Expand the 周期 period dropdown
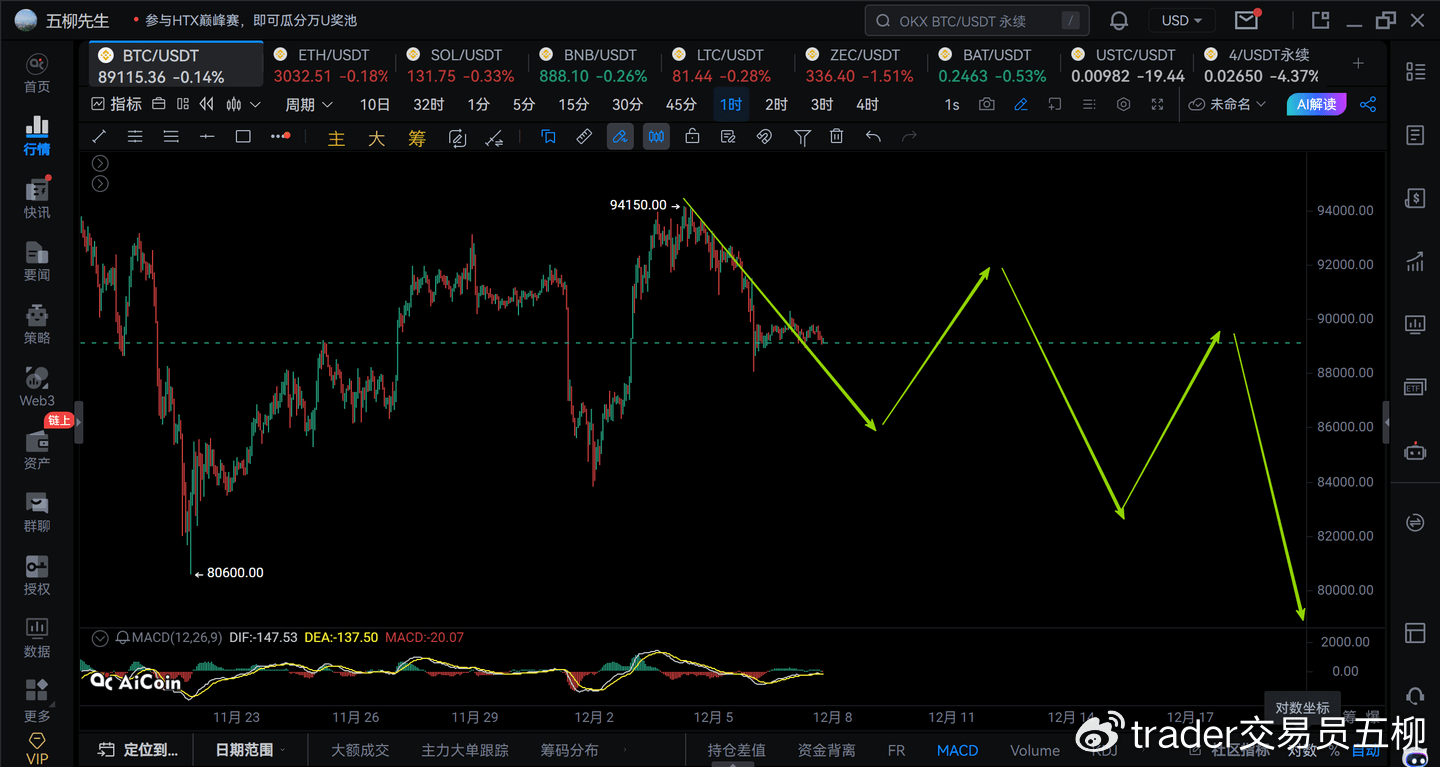 pos(308,104)
